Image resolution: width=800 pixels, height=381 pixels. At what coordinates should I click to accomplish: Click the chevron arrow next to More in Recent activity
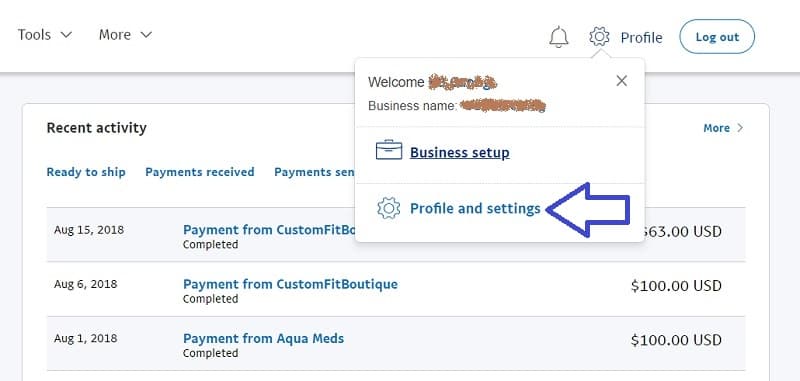pos(740,128)
